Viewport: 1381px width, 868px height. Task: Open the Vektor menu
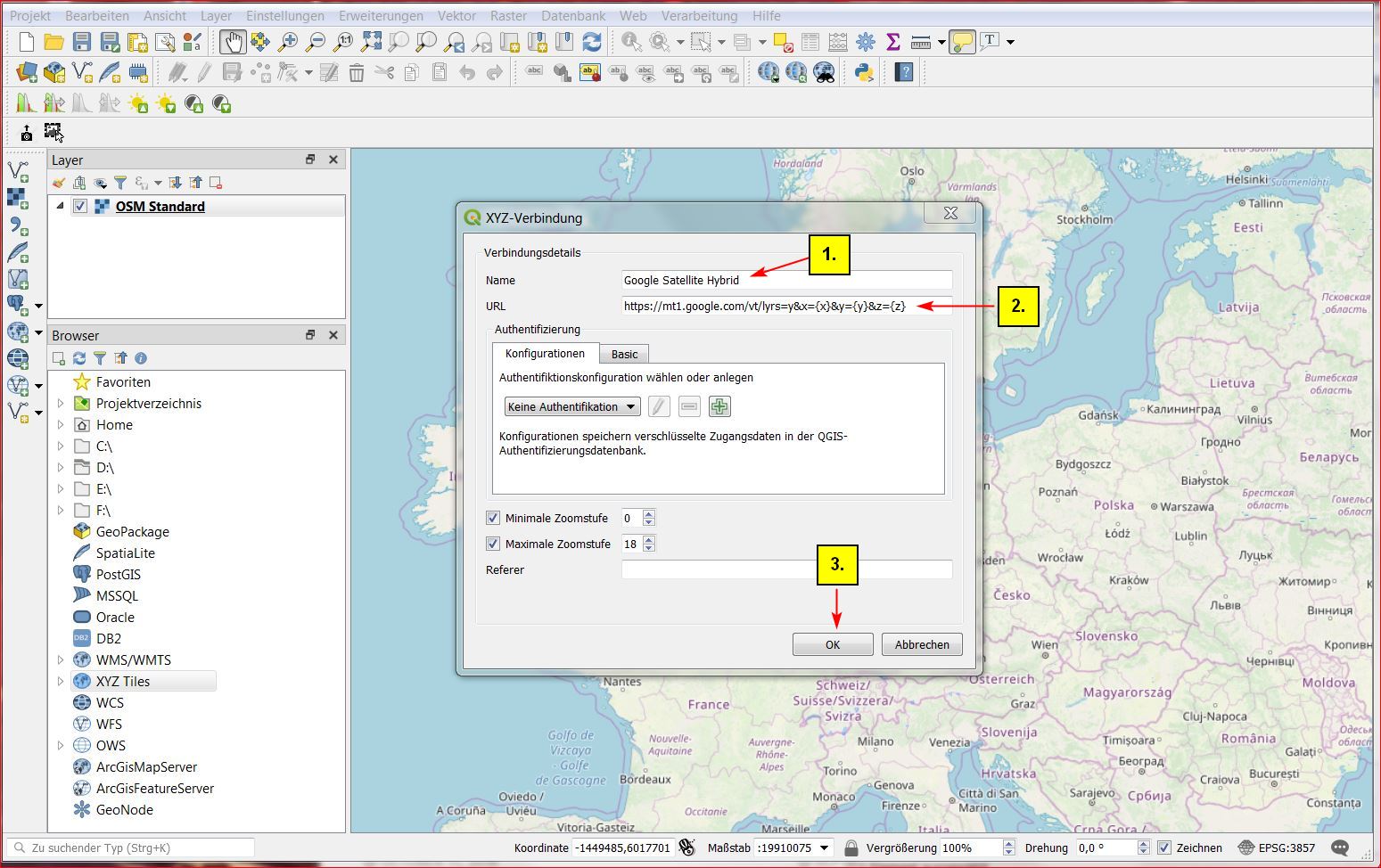456,15
